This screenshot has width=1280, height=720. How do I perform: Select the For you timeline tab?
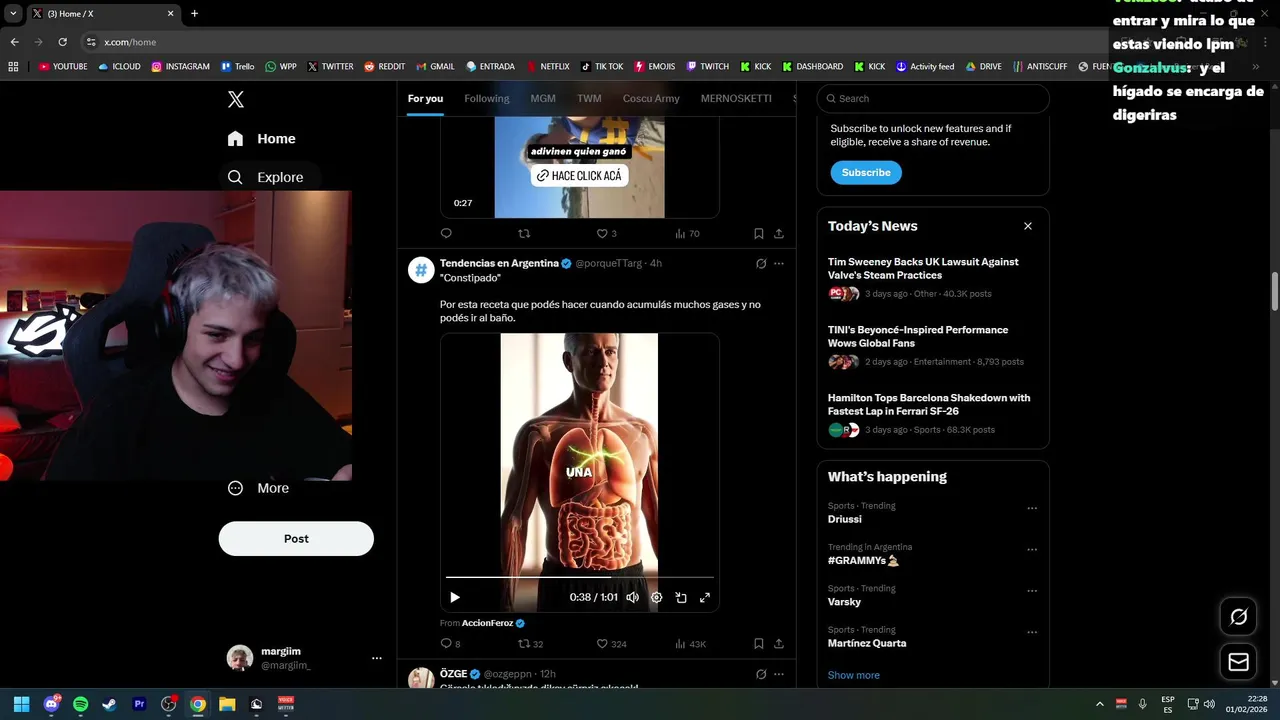(x=425, y=98)
